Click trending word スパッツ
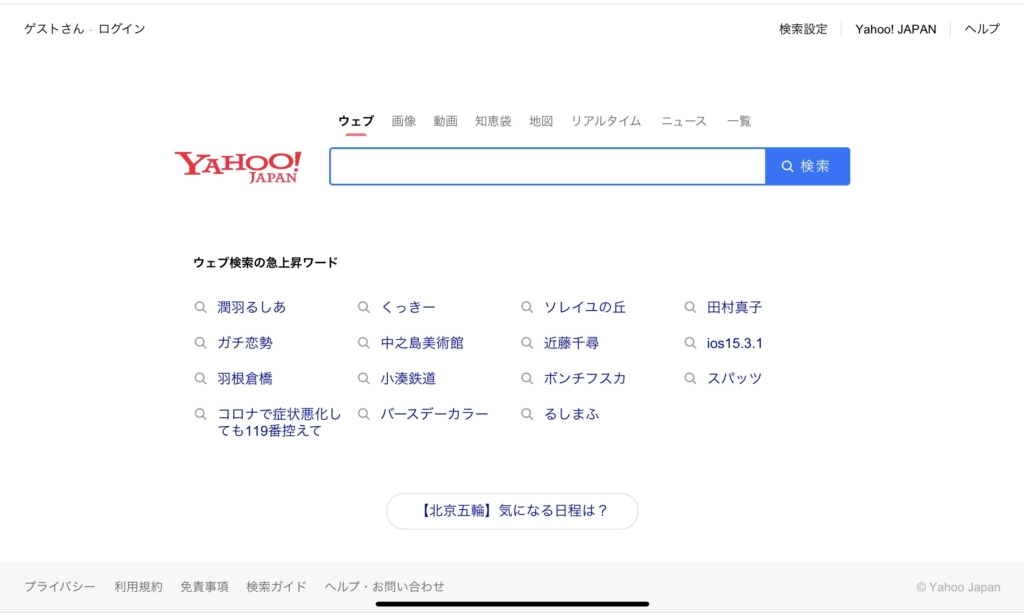The width and height of the screenshot is (1024, 613). [x=734, y=378]
